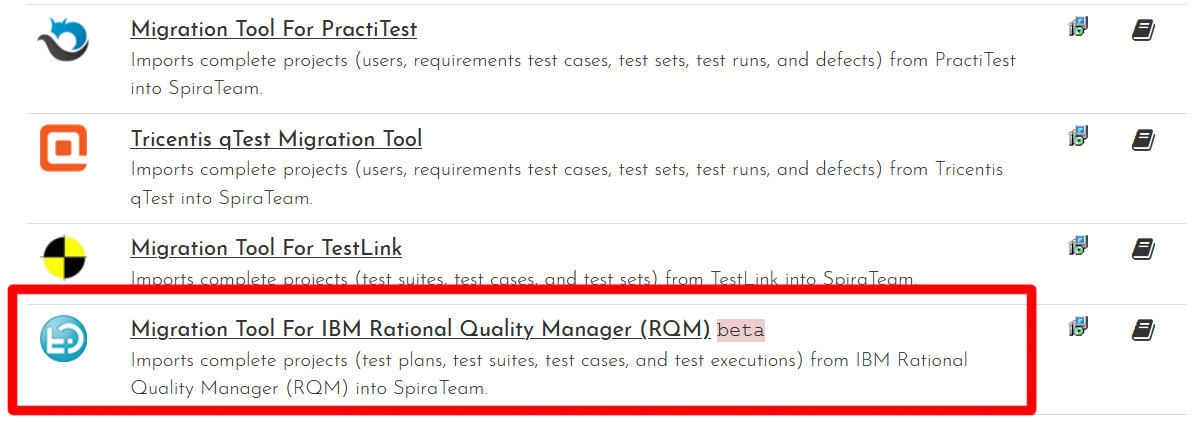Click the yellow-black TestLink logo icon
The height and width of the screenshot is (422, 1199).
click(x=63, y=258)
